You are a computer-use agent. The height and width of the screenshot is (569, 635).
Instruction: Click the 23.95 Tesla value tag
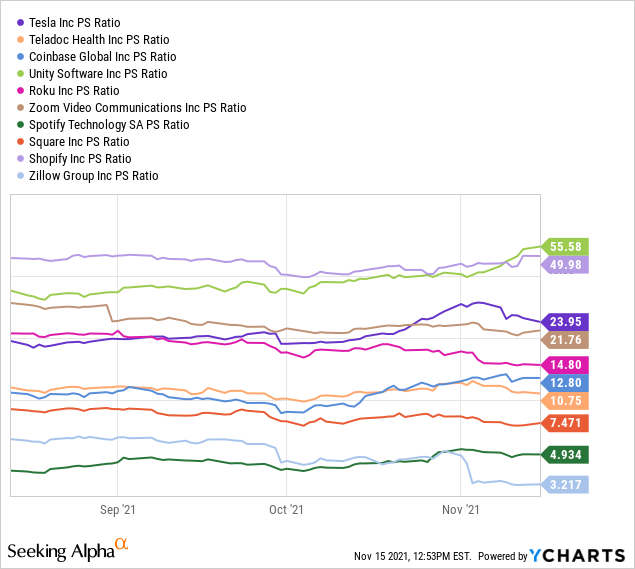[565, 322]
